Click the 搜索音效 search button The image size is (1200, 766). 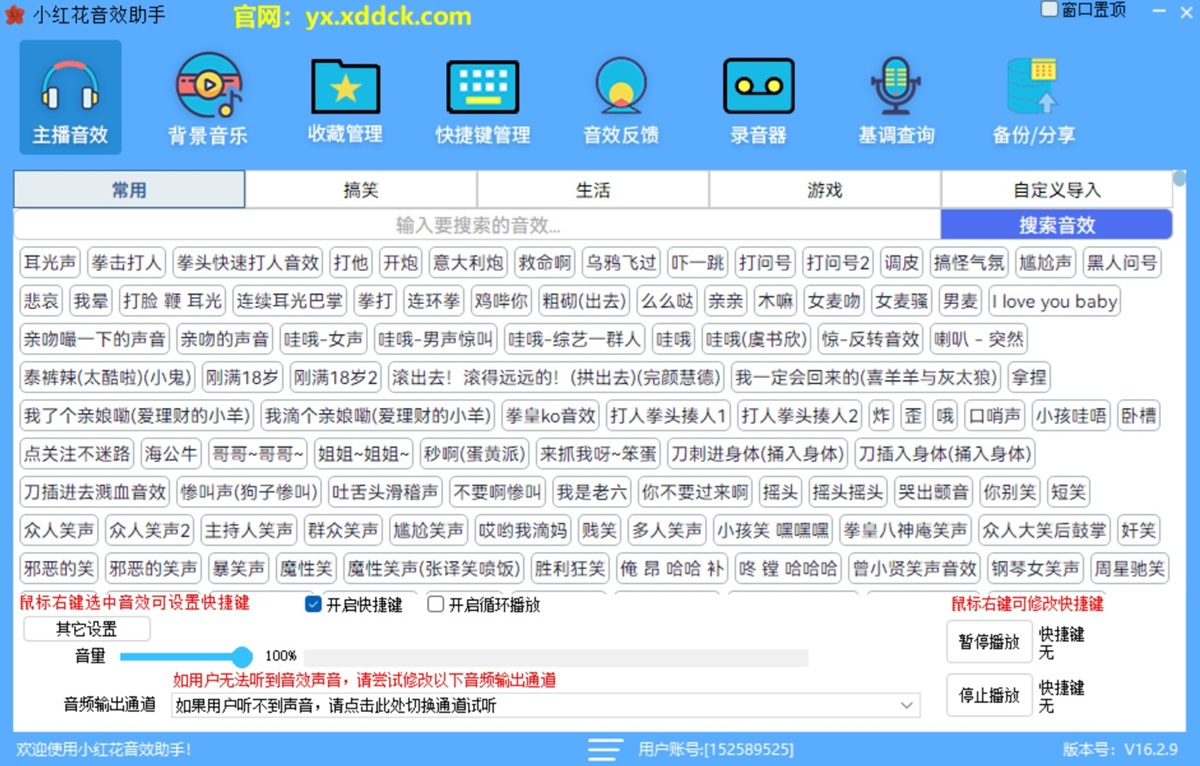[1055, 224]
